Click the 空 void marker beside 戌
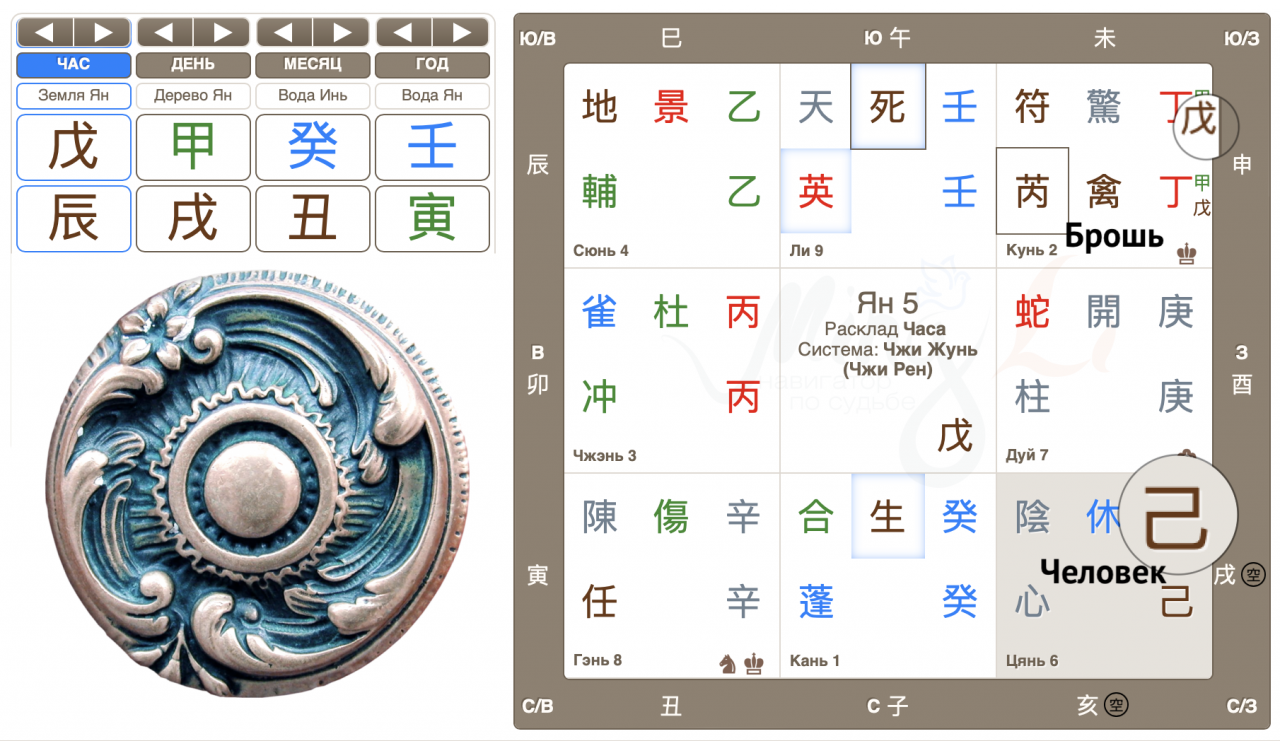Viewport: 1280px width, 741px height. pos(1252,575)
